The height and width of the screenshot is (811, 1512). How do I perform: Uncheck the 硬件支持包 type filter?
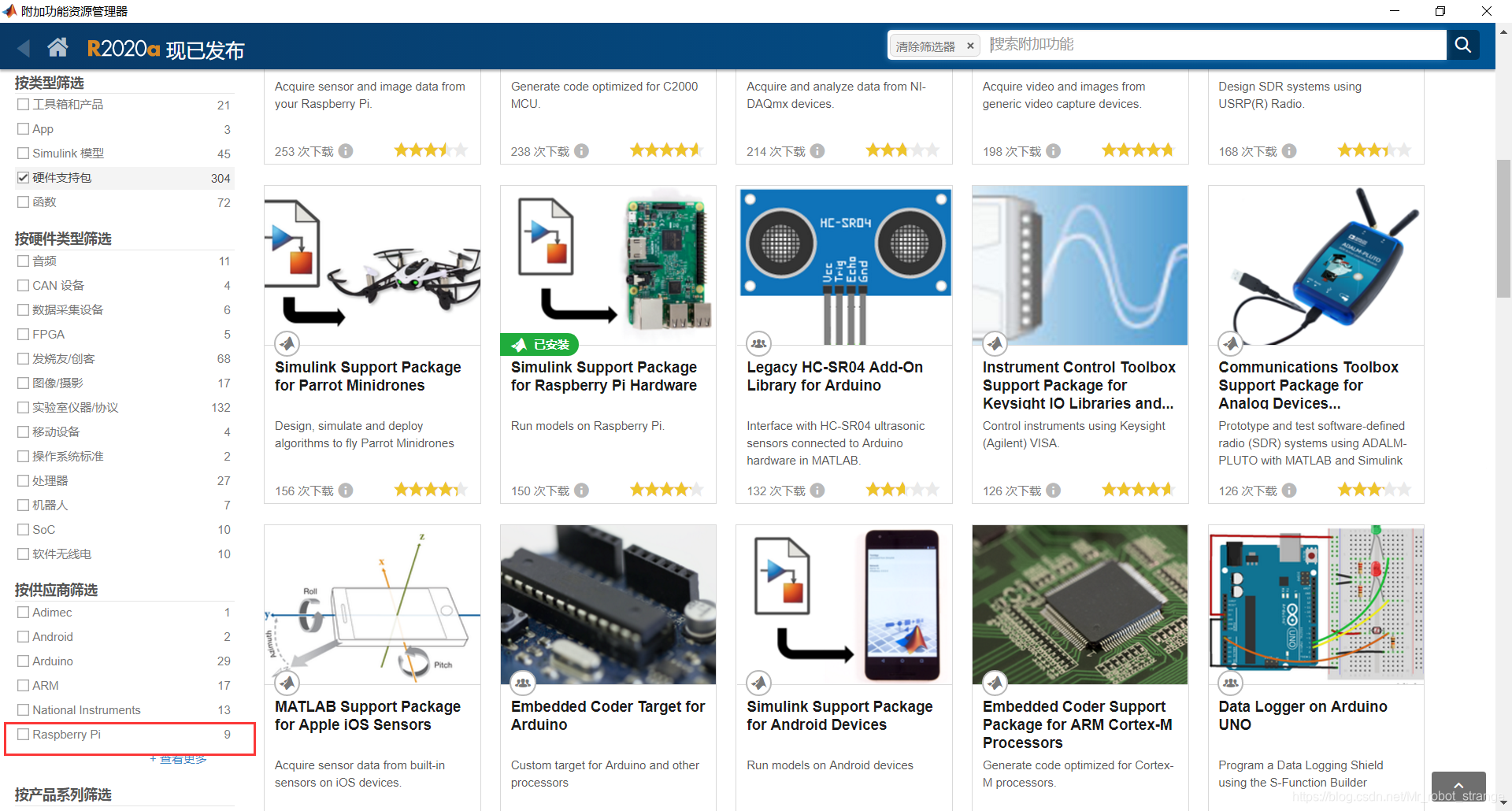click(x=24, y=178)
